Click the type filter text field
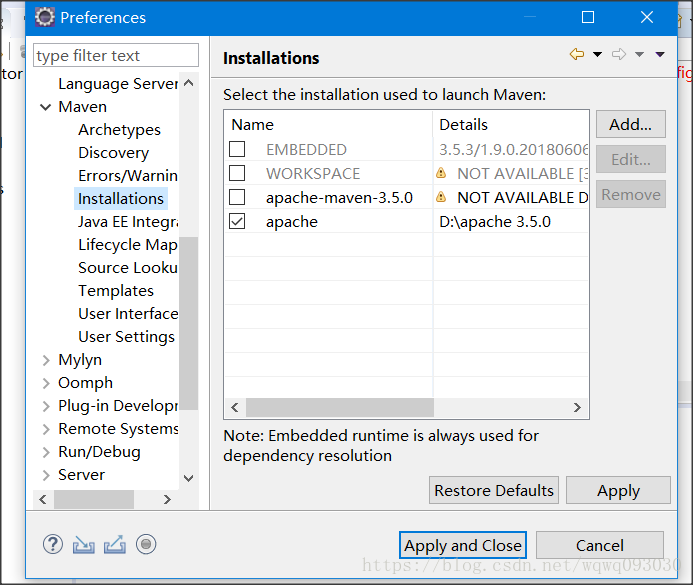Image resolution: width=693 pixels, height=585 pixels. pyautogui.click(x=116, y=56)
